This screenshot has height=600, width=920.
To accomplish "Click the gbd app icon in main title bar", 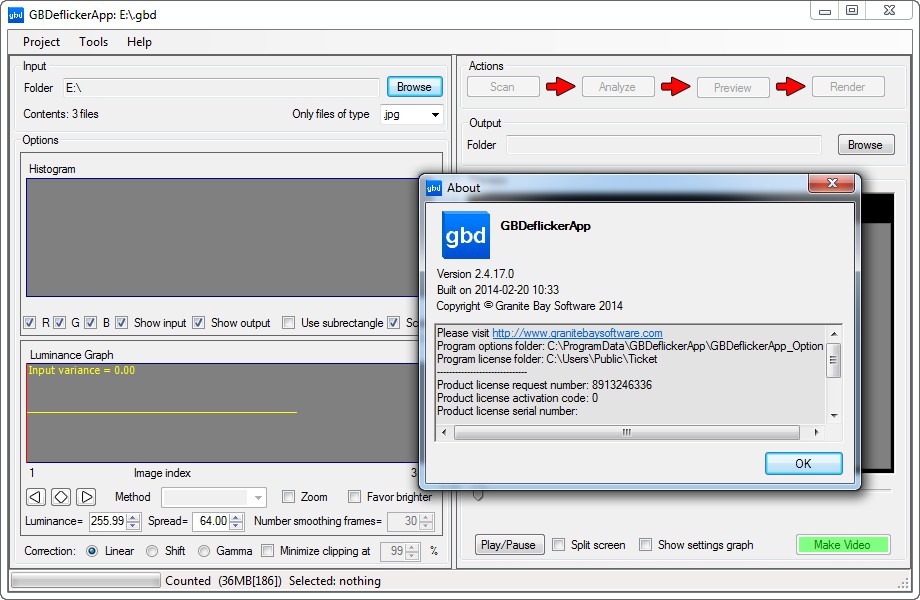I will (x=16, y=15).
